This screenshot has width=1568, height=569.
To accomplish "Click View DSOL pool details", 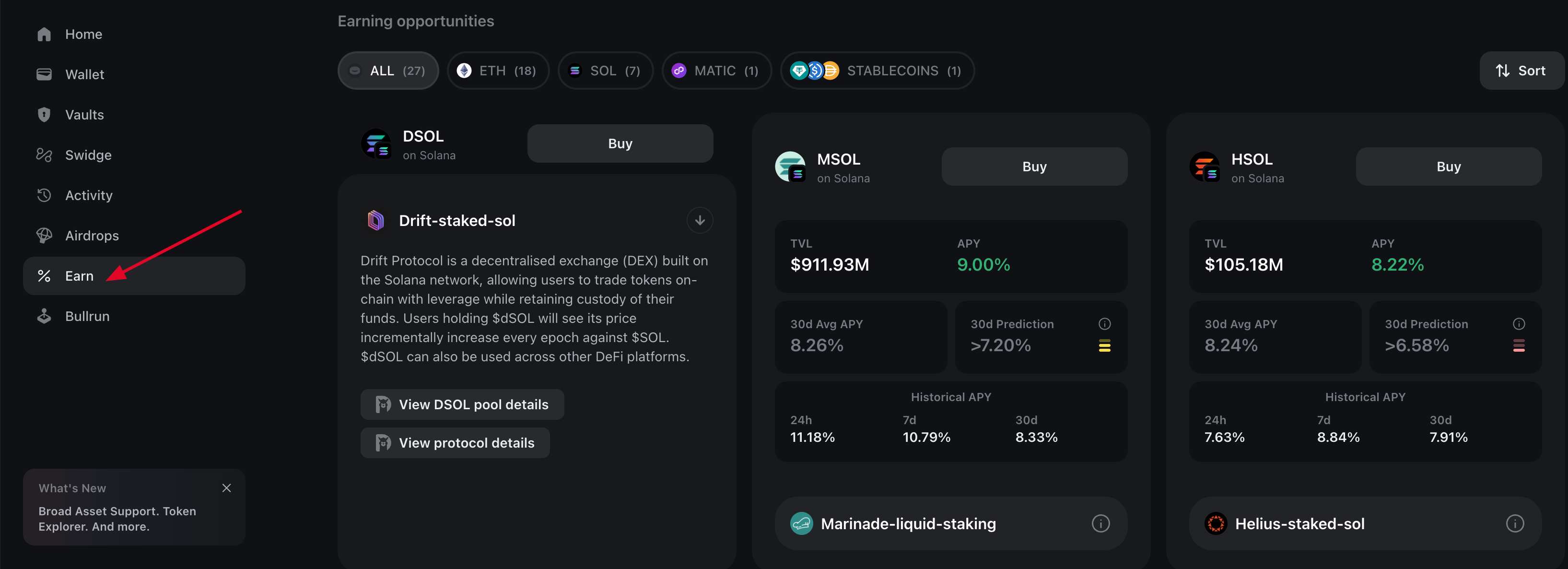I will click(x=462, y=404).
